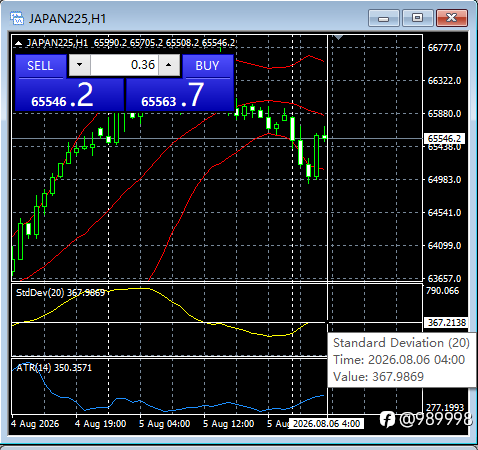Image resolution: width=478 pixels, height=450 pixels.
Task: Click the 5 Aug 04:00 time label
Action: pyautogui.click(x=164, y=424)
